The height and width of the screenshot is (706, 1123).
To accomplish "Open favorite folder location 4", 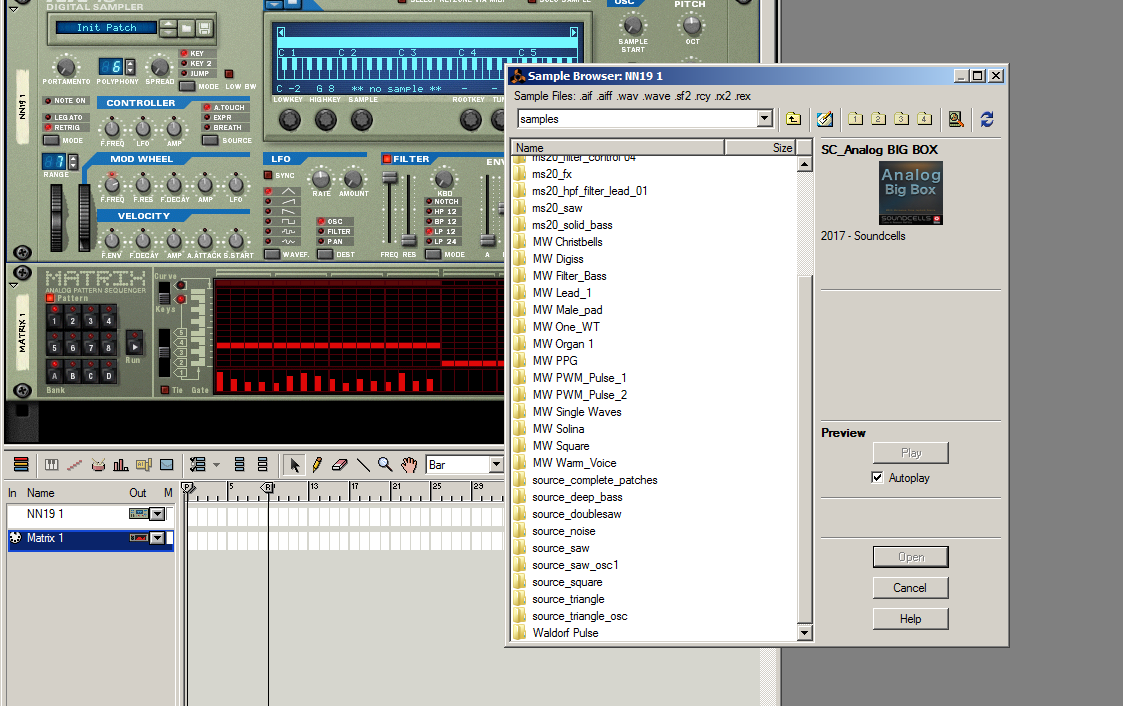I will [x=925, y=119].
